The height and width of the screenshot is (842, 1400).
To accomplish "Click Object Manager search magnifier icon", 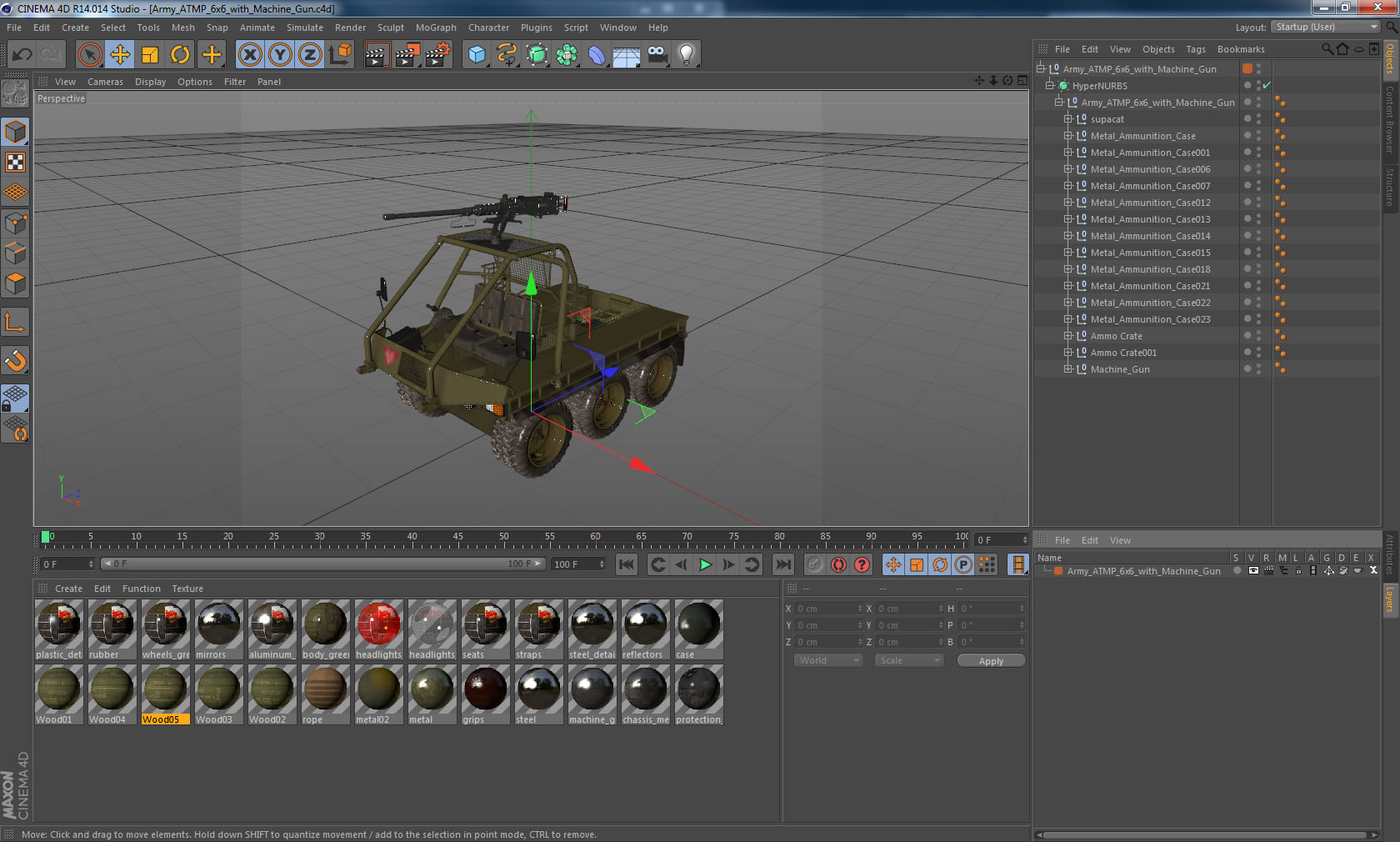I will 1327,49.
